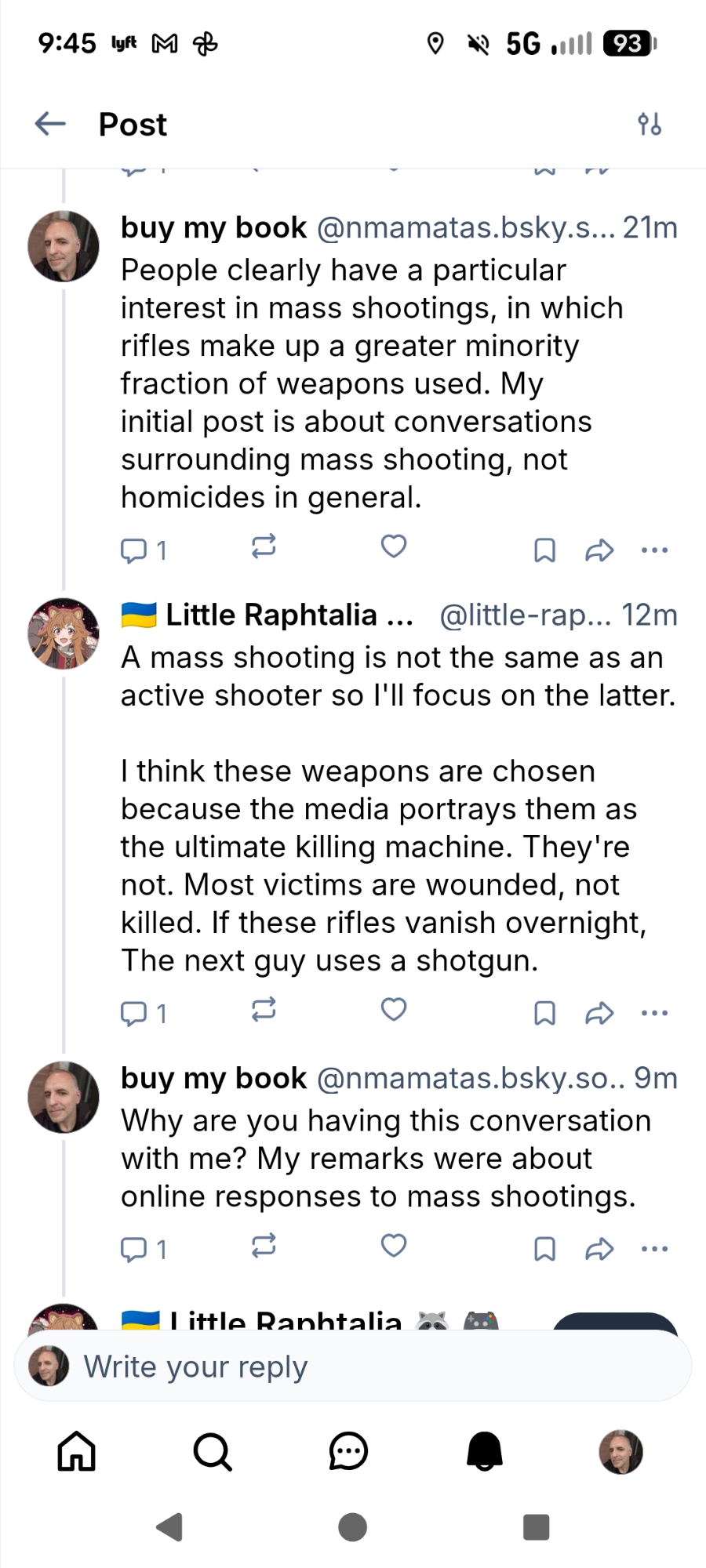The width and height of the screenshot is (706, 1568).
Task: Open Chat messages in bottom navigation
Action: coord(348,1451)
